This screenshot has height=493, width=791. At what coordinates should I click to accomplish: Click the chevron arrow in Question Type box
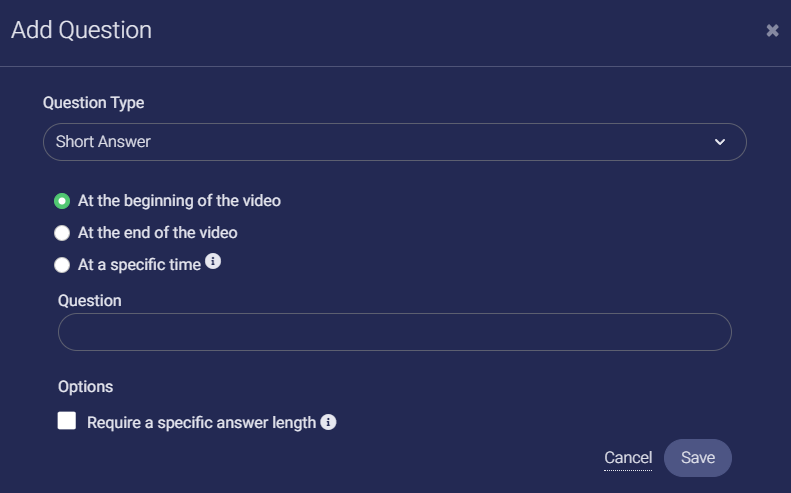(720, 142)
